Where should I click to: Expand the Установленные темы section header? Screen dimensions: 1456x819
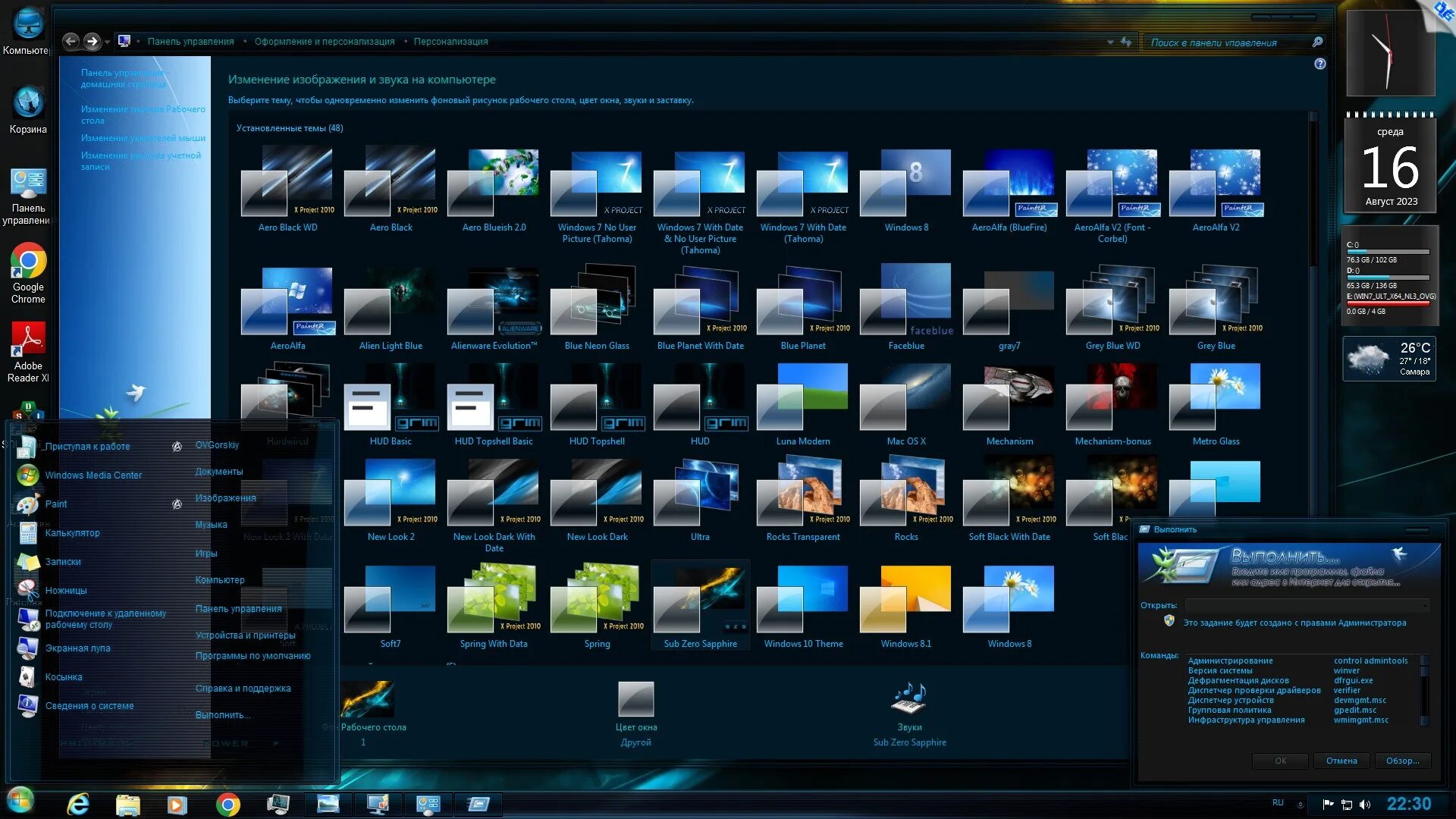[x=290, y=128]
